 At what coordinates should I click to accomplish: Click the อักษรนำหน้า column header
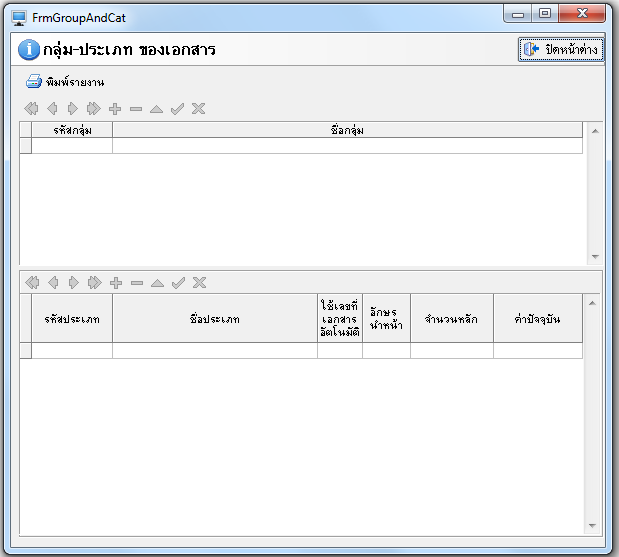[x=386, y=318]
